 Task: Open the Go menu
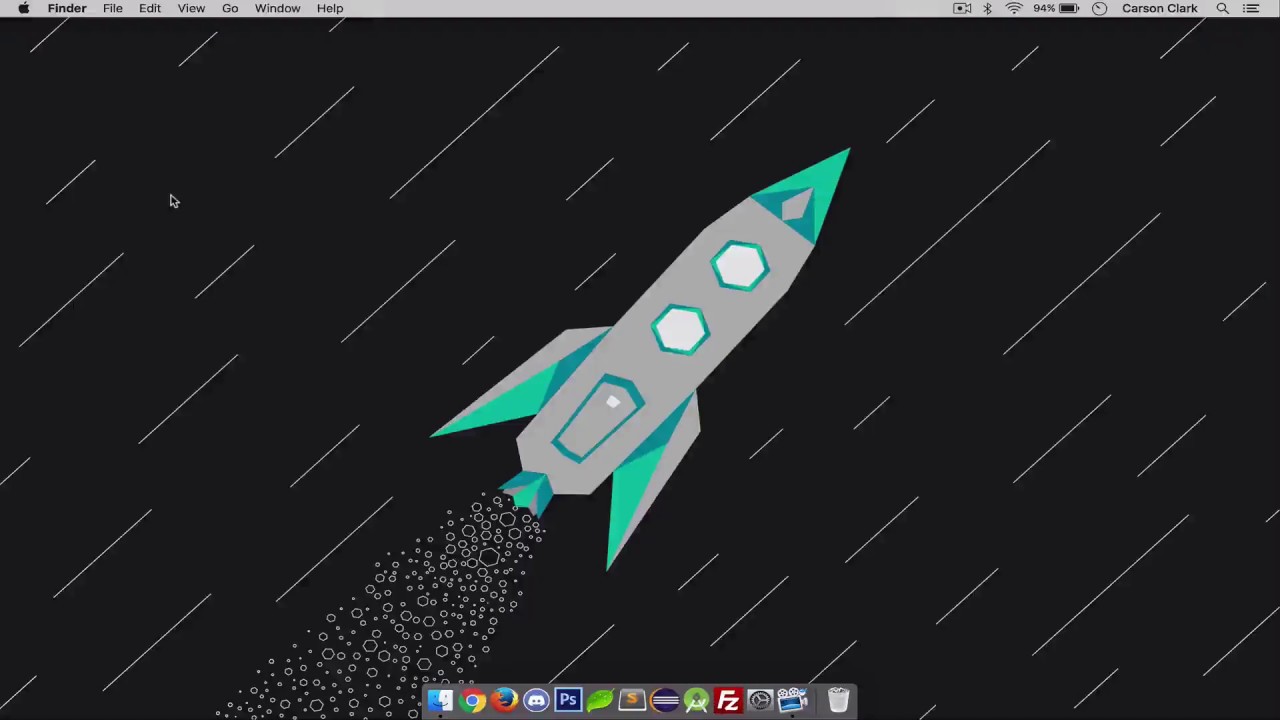(230, 8)
